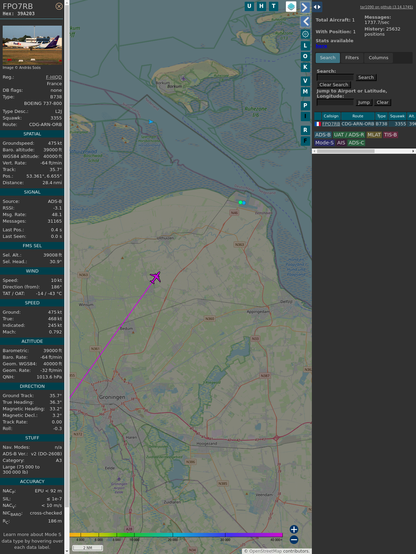Click the U map toggle button
This screenshot has width=416, height=554.
tap(249, 6)
